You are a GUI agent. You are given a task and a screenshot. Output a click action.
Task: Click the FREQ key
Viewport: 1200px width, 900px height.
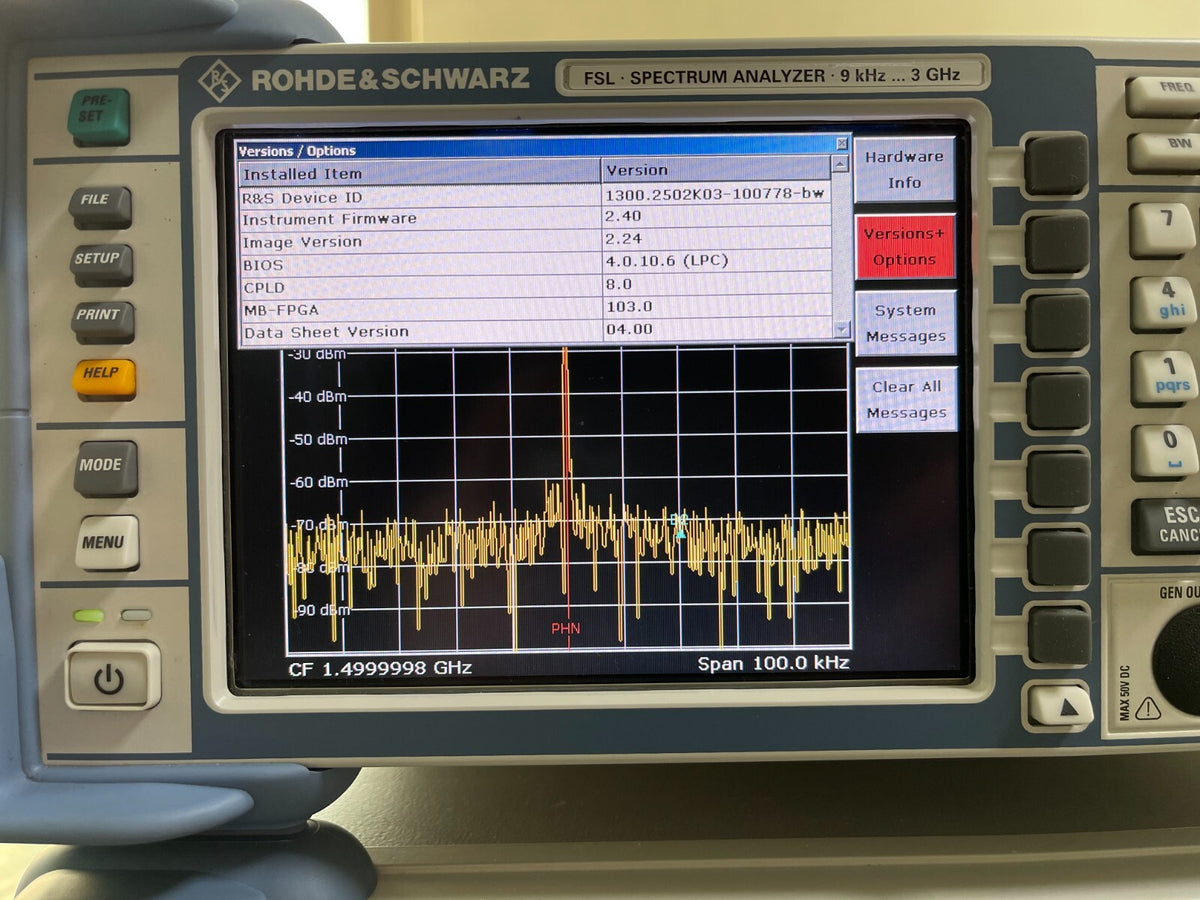click(x=1165, y=96)
